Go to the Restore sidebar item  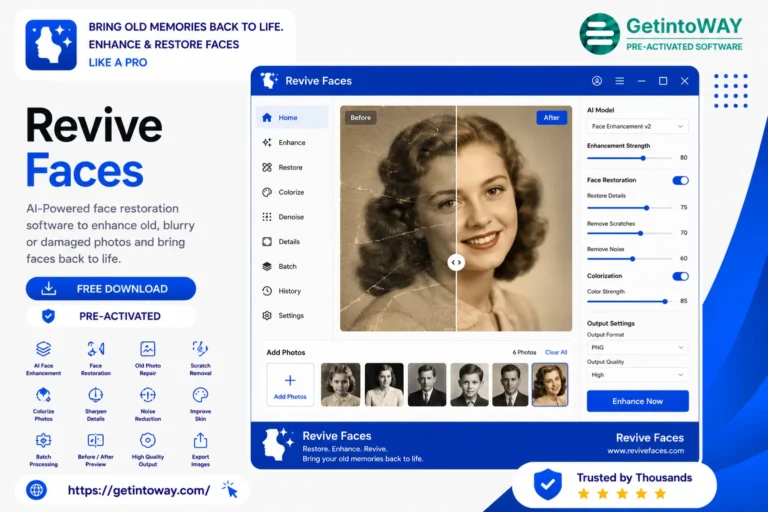(x=292, y=167)
